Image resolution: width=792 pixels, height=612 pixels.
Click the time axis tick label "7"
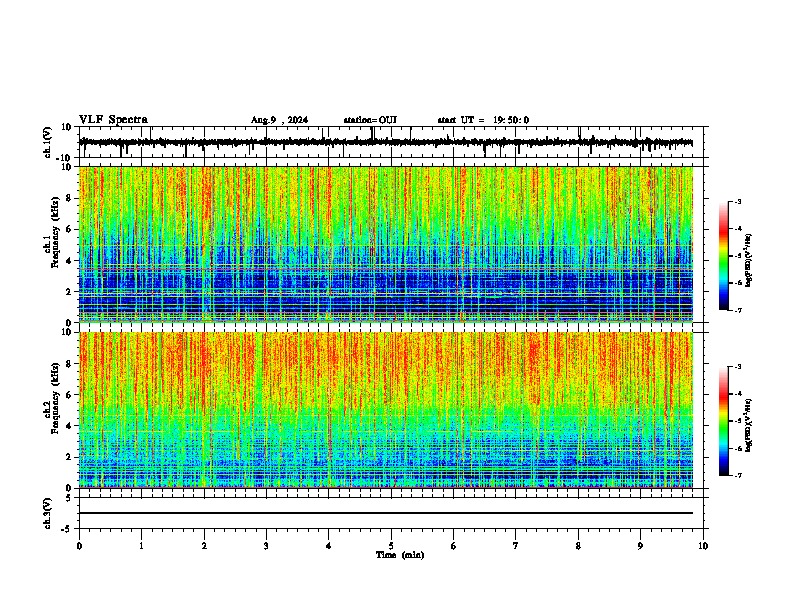(x=516, y=546)
